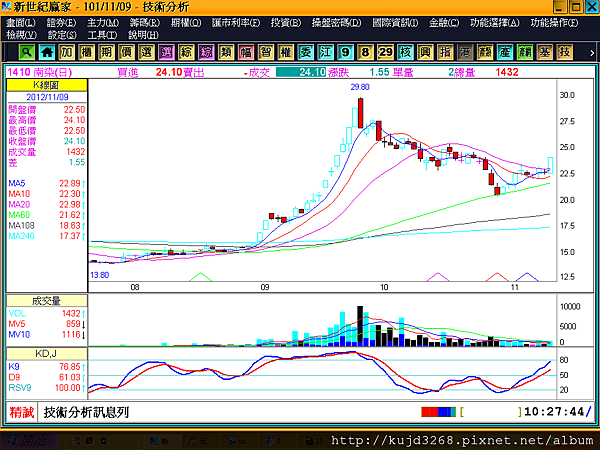Click the cyan 核 toolbar icon
This screenshot has height=450, width=600.
point(405,52)
